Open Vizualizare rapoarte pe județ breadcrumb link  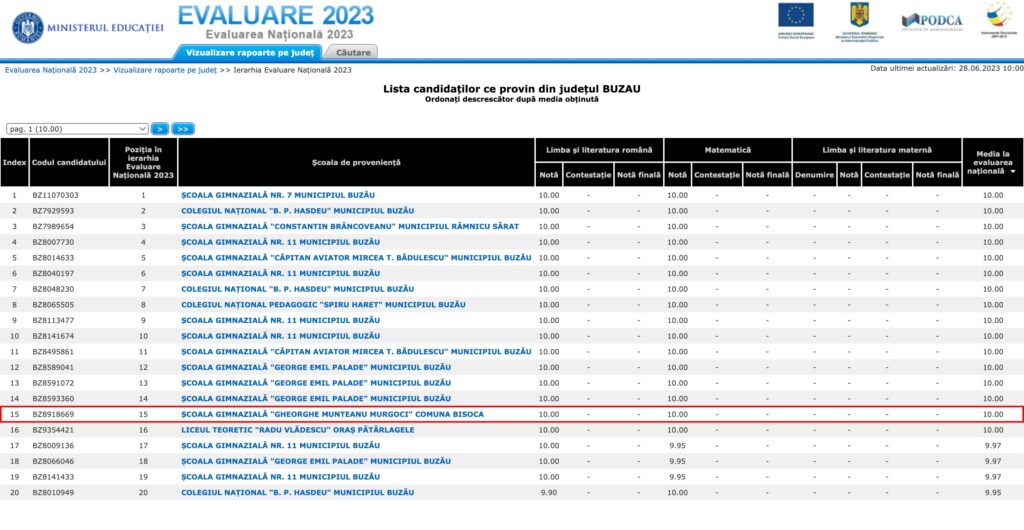pos(165,70)
